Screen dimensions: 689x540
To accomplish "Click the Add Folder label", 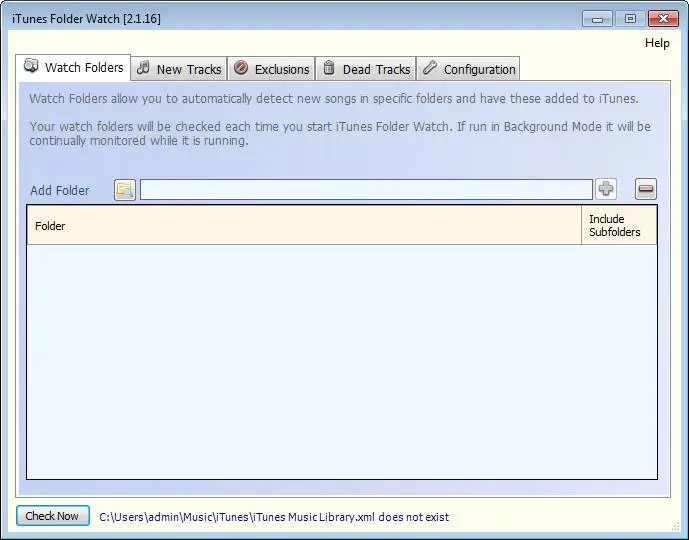I will (x=60, y=190).
